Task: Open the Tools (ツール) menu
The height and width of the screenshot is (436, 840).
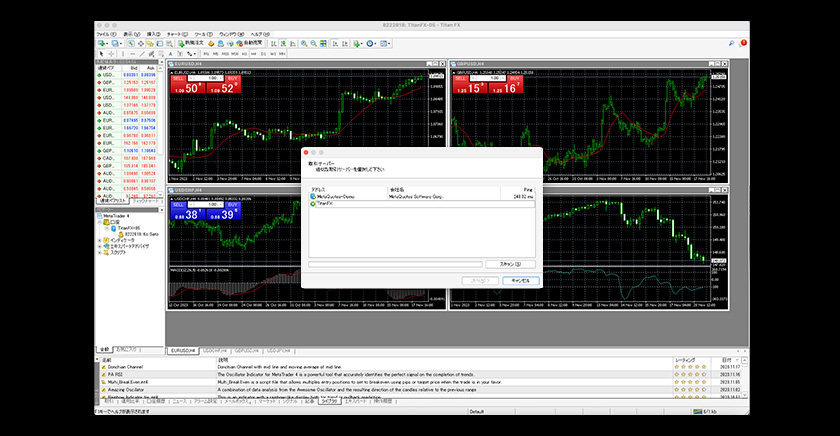Action: pyautogui.click(x=201, y=34)
